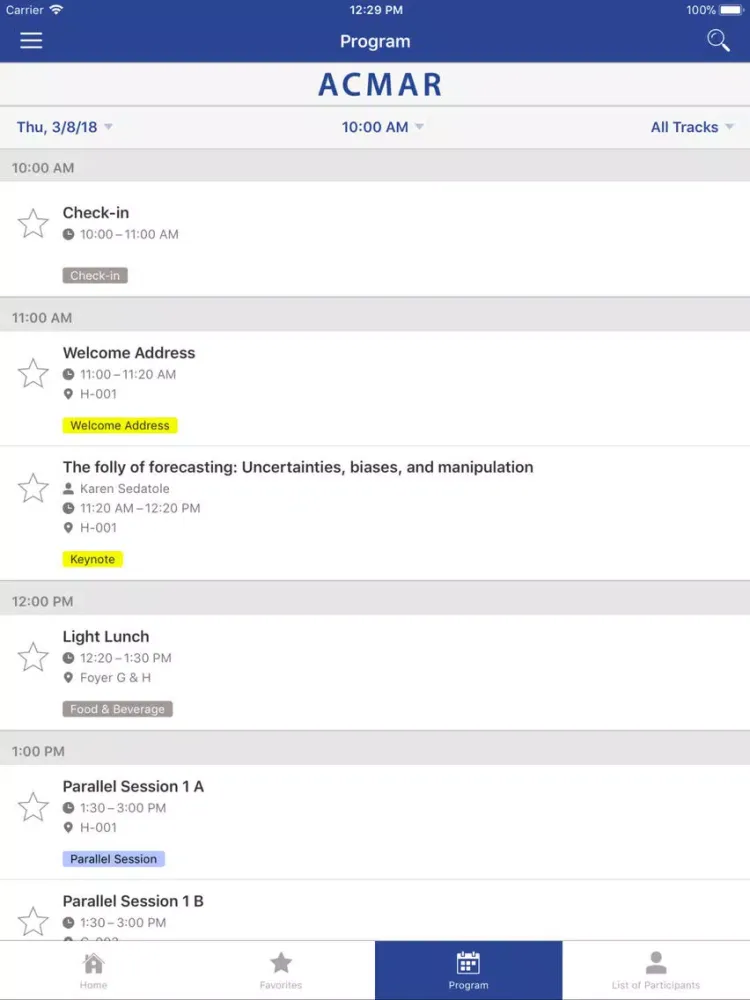Add Parallel Session 1 B to favorites
Viewport: 750px width, 1000px height.
(33, 922)
